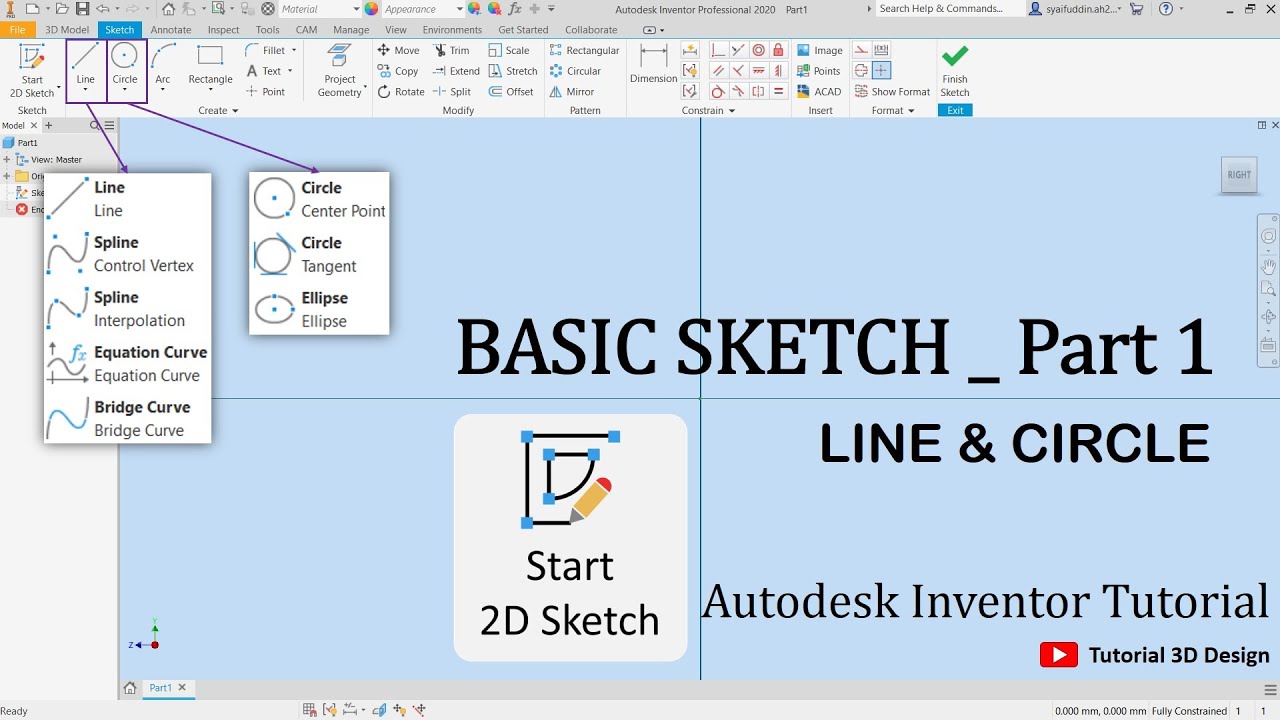Choose the Fillet tool
This screenshot has width=1280, height=720.
click(x=266, y=50)
